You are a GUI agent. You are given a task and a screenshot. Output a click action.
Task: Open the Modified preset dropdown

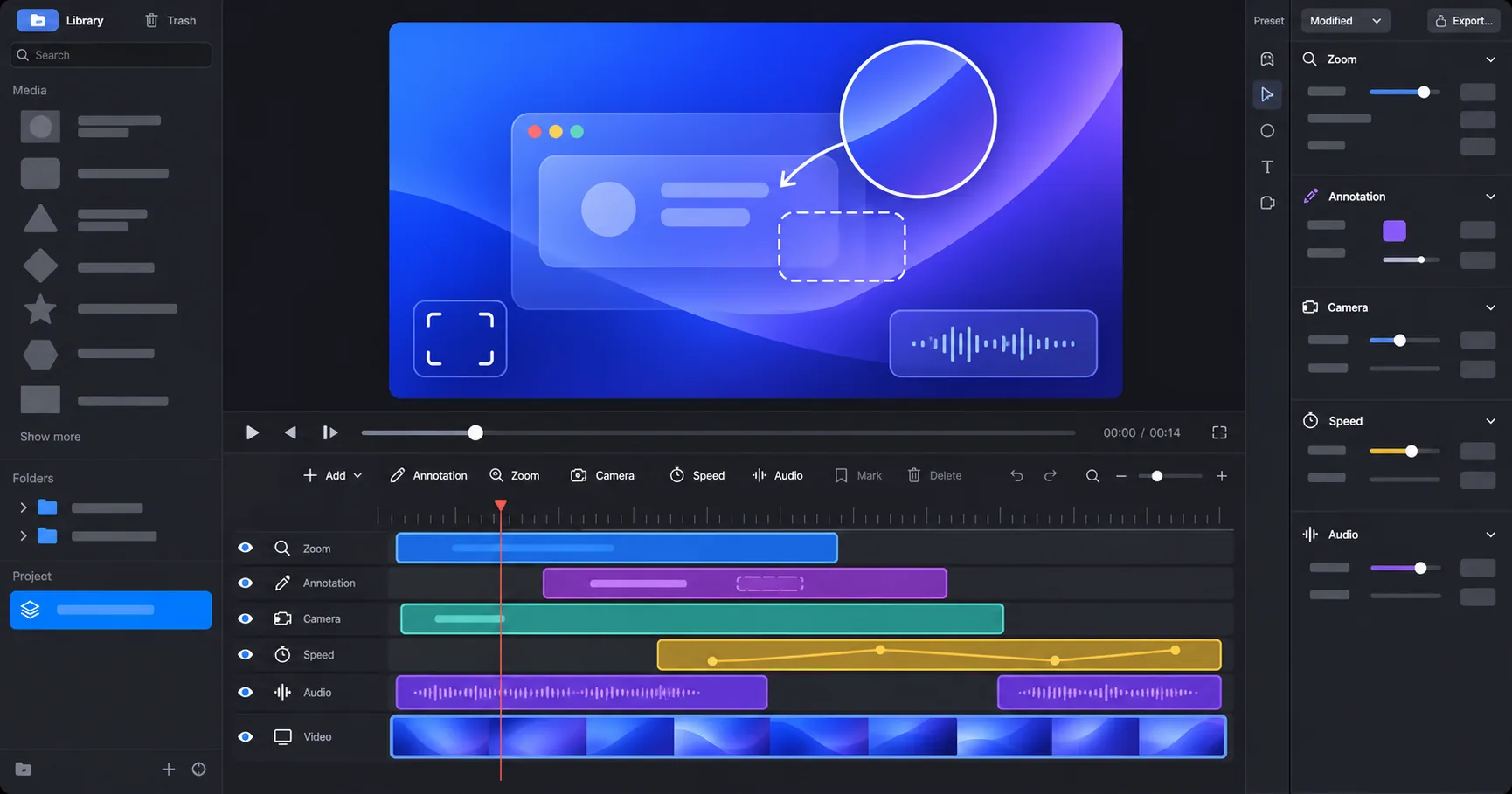click(1345, 21)
